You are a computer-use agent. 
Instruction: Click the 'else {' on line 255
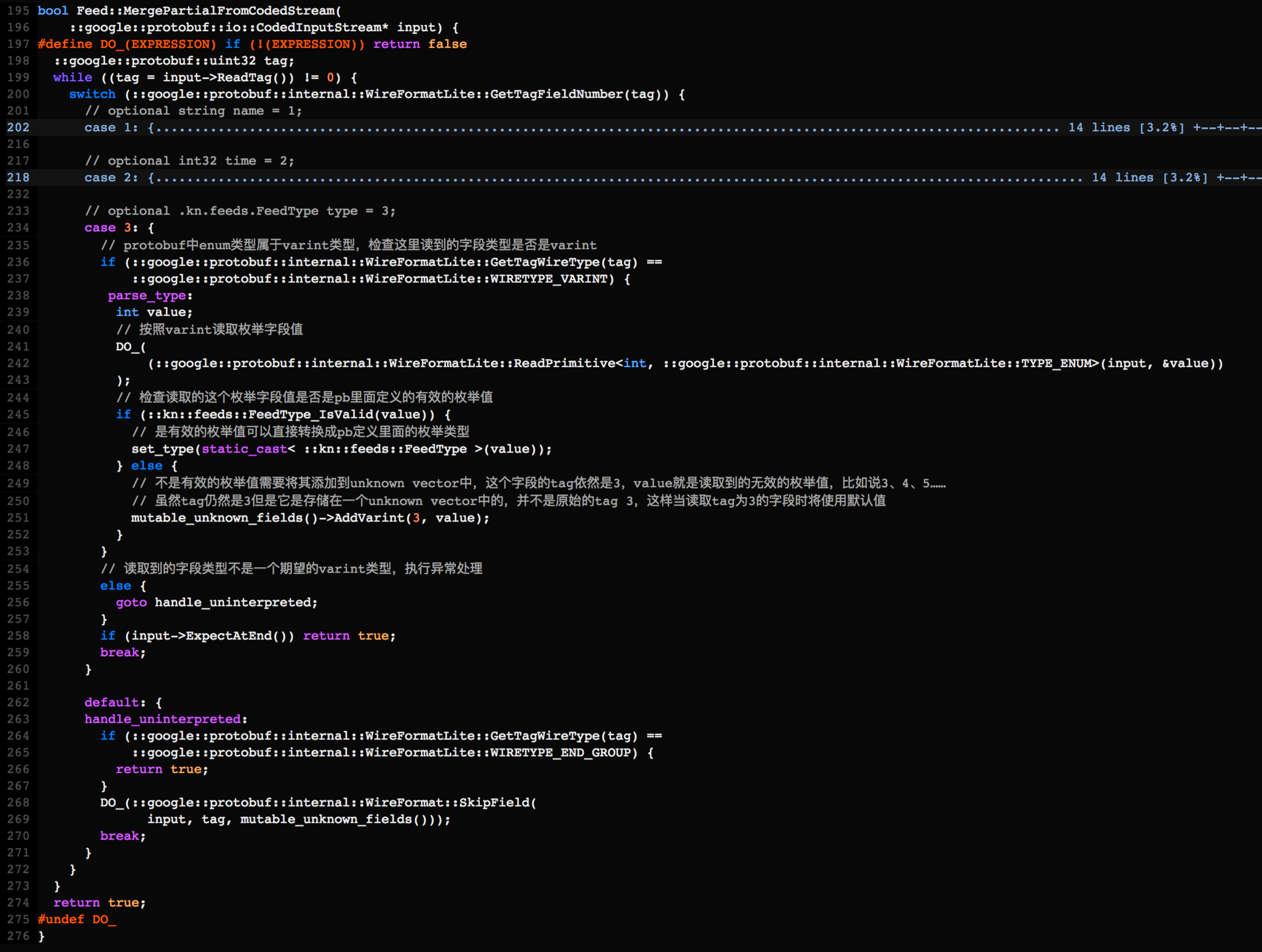[x=123, y=586]
